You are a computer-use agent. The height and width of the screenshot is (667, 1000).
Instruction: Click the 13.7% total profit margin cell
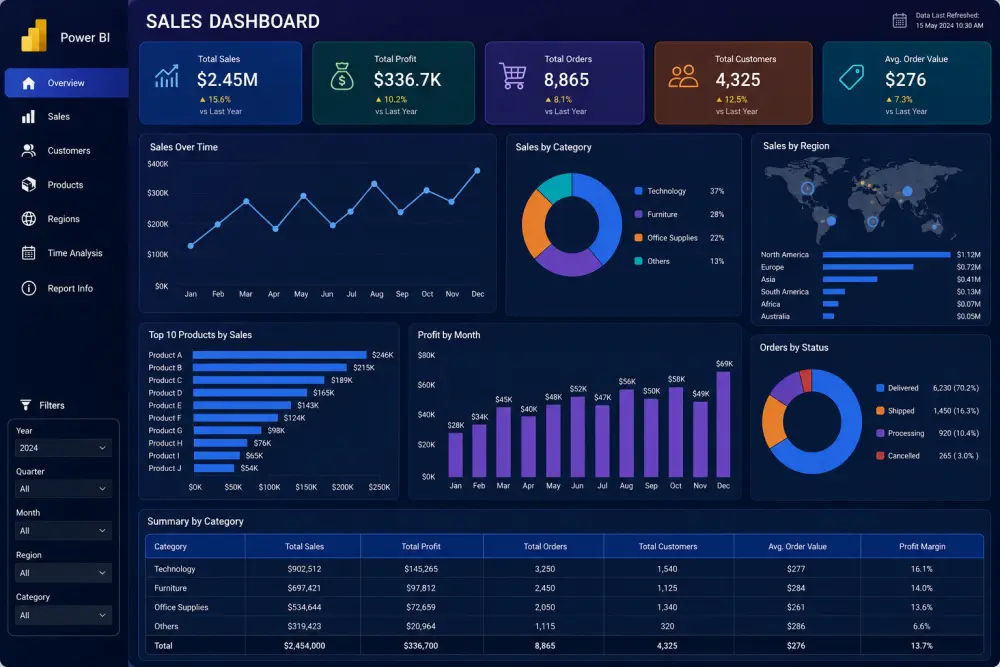922,645
